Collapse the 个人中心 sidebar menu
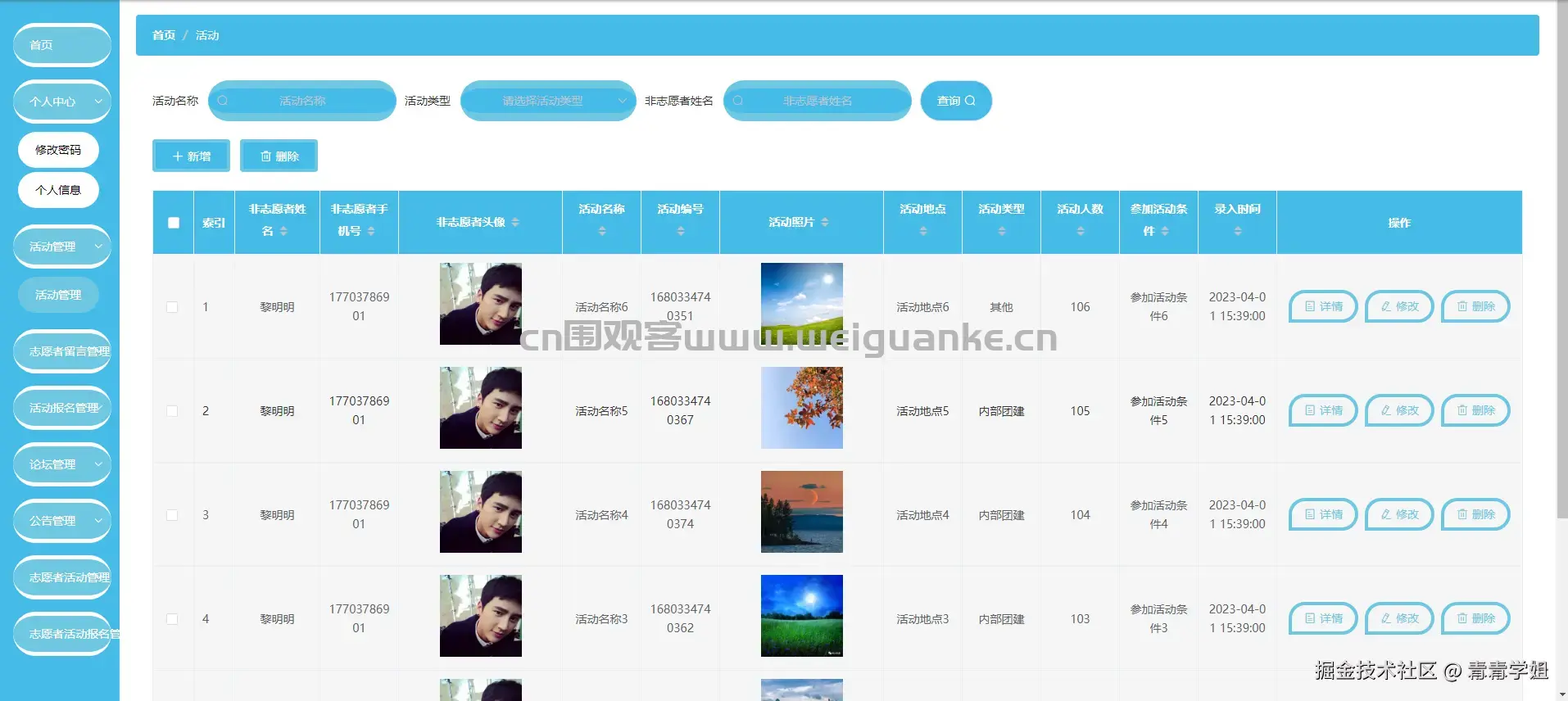 (x=62, y=102)
